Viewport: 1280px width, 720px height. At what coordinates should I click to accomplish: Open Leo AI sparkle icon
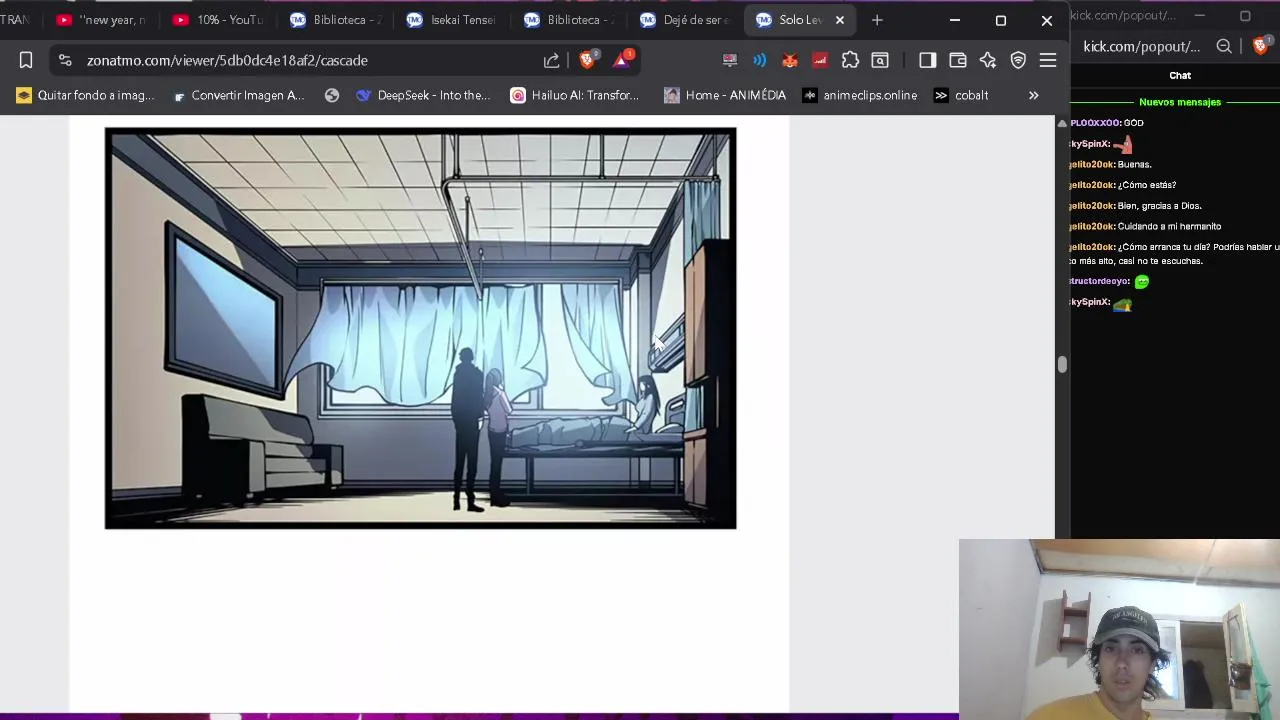988,61
